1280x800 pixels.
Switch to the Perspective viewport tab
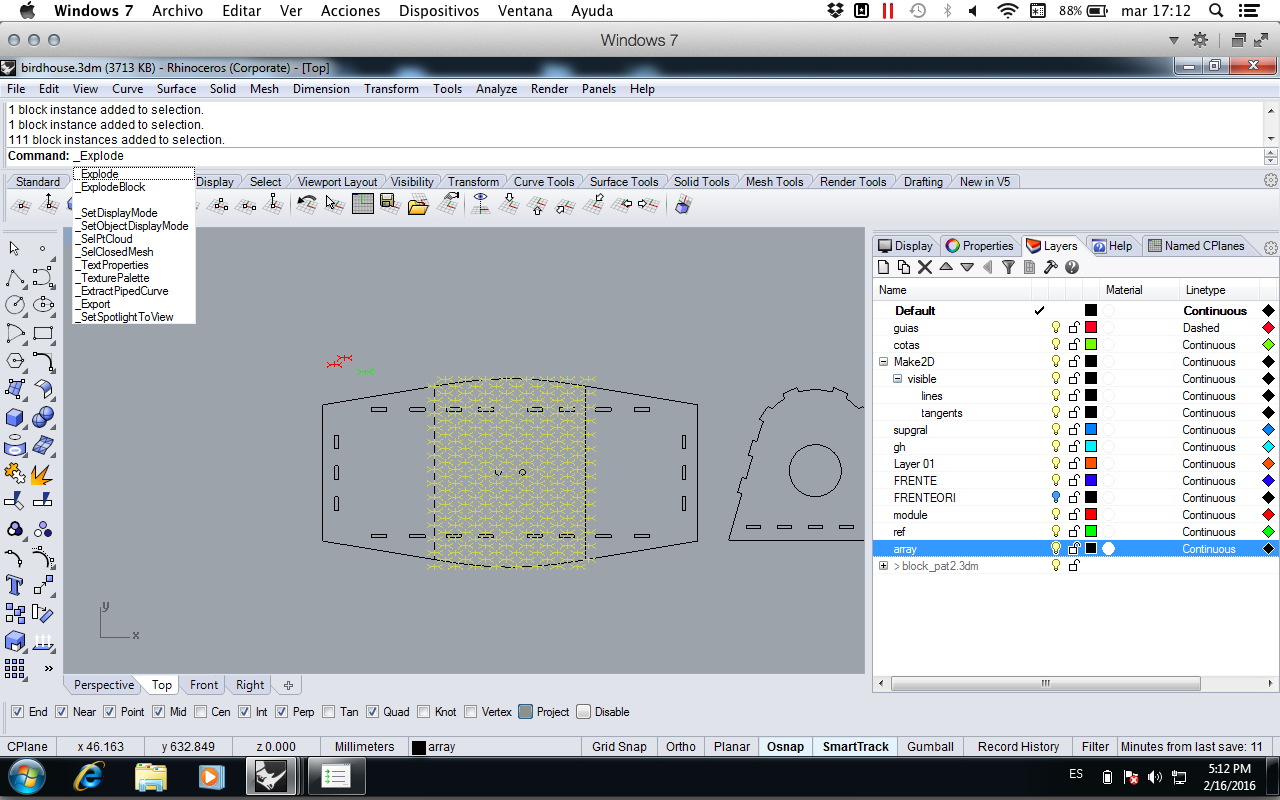pos(104,685)
